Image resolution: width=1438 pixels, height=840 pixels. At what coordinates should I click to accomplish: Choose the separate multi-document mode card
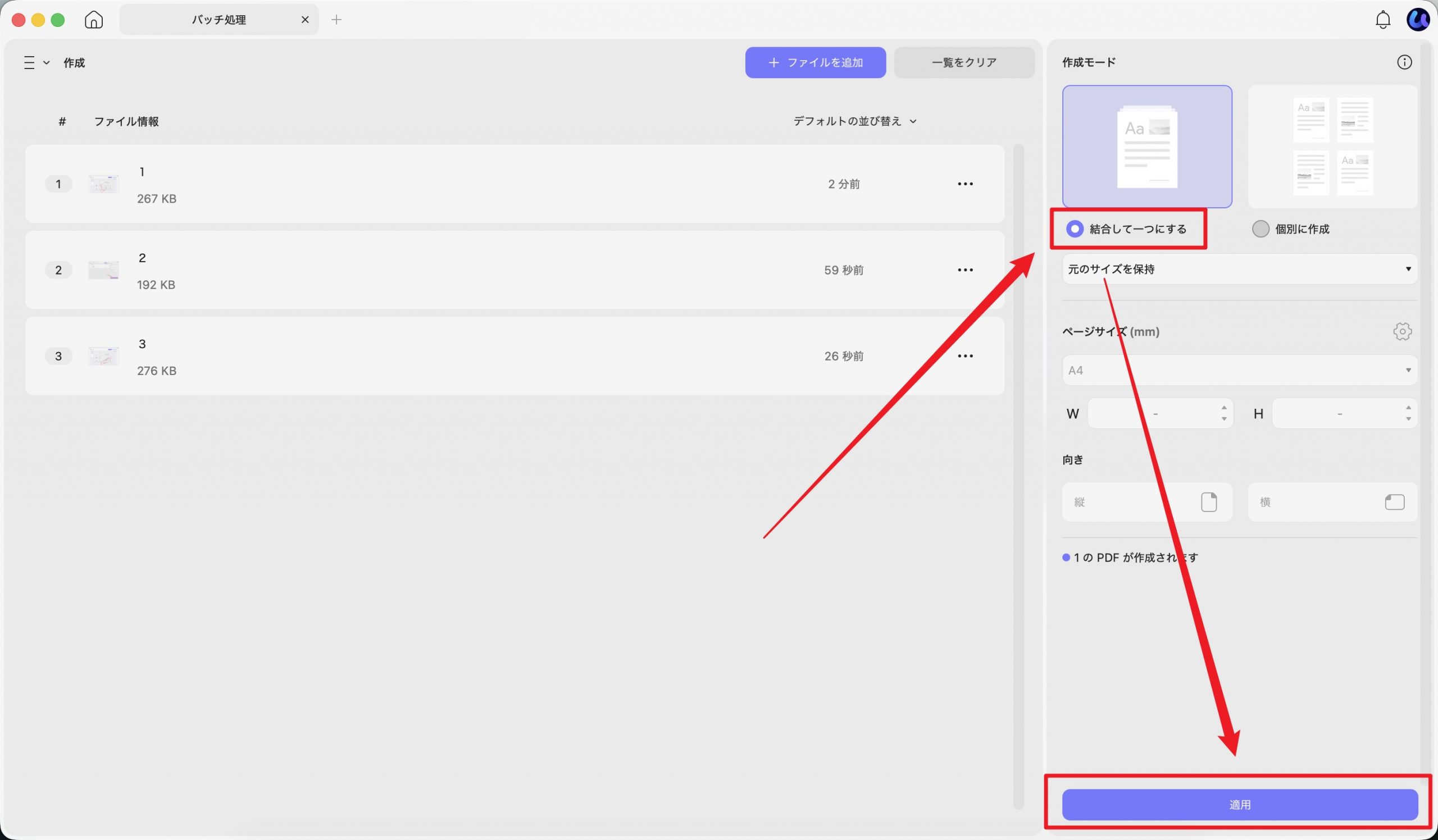pos(1332,147)
